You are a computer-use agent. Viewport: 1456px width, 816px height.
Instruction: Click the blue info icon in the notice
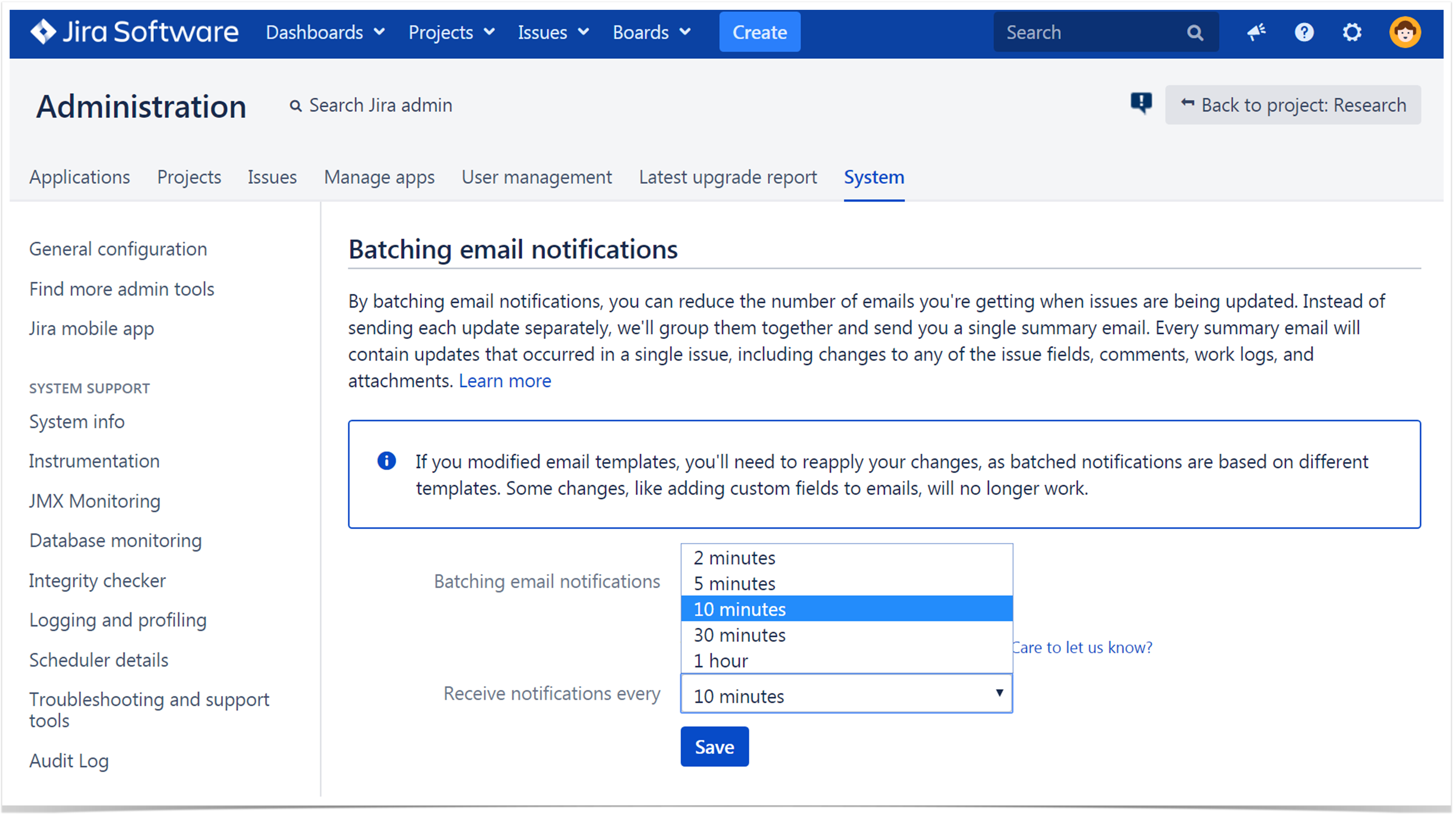[387, 461]
